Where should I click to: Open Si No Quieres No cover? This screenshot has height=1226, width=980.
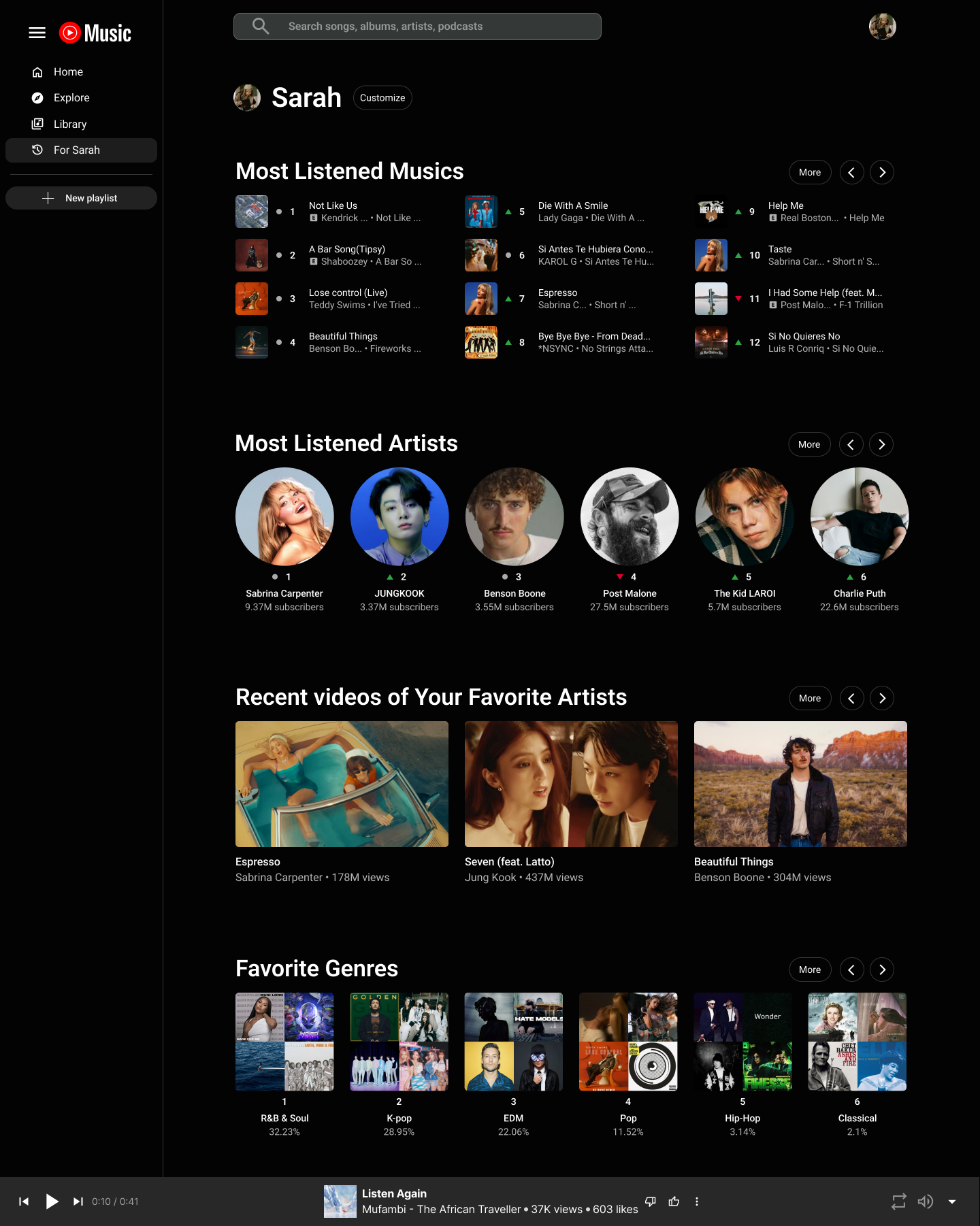(711, 342)
